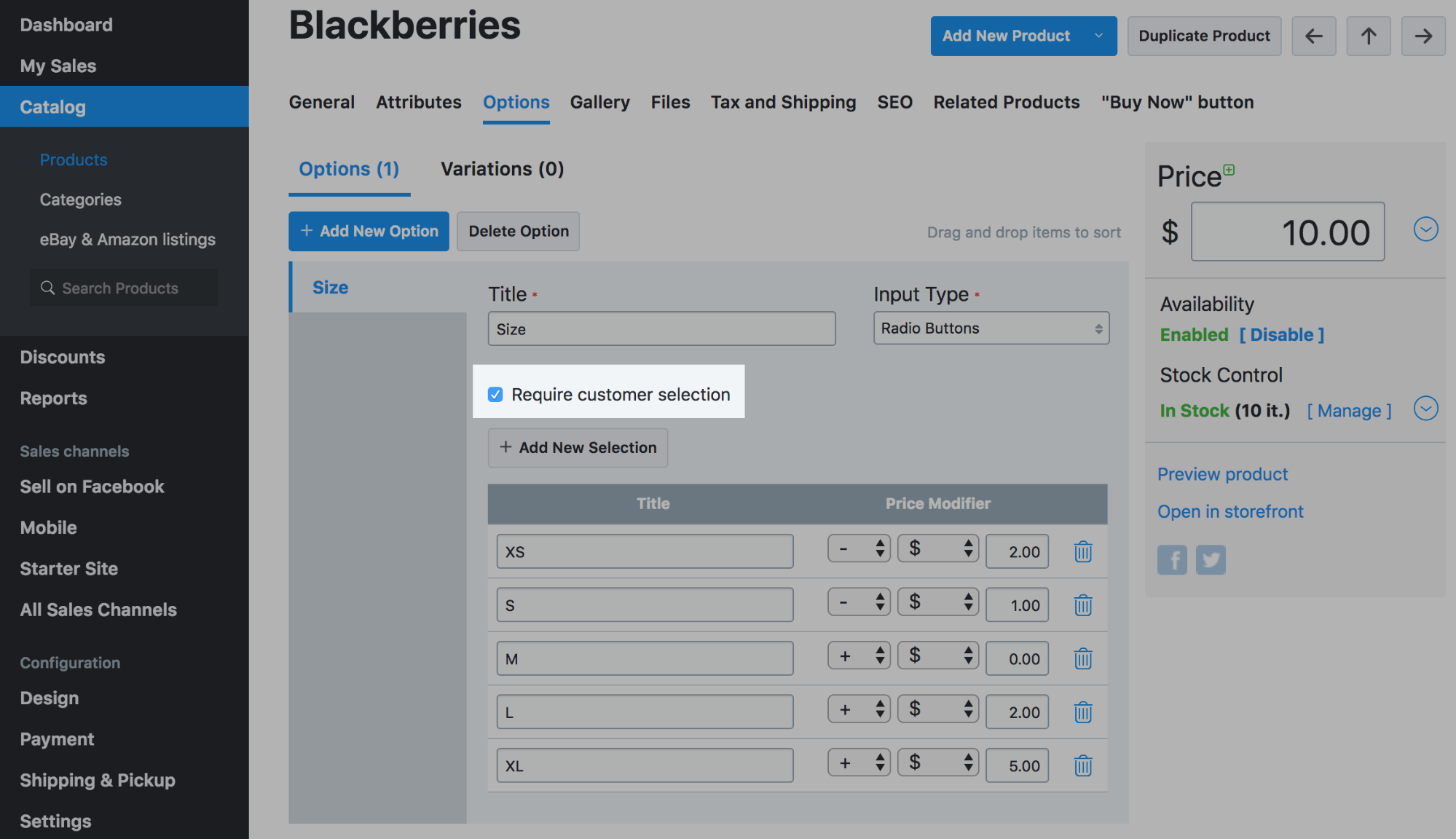This screenshot has height=839, width=1456.
Task: Share product on Twitter
Action: (1211, 560)
